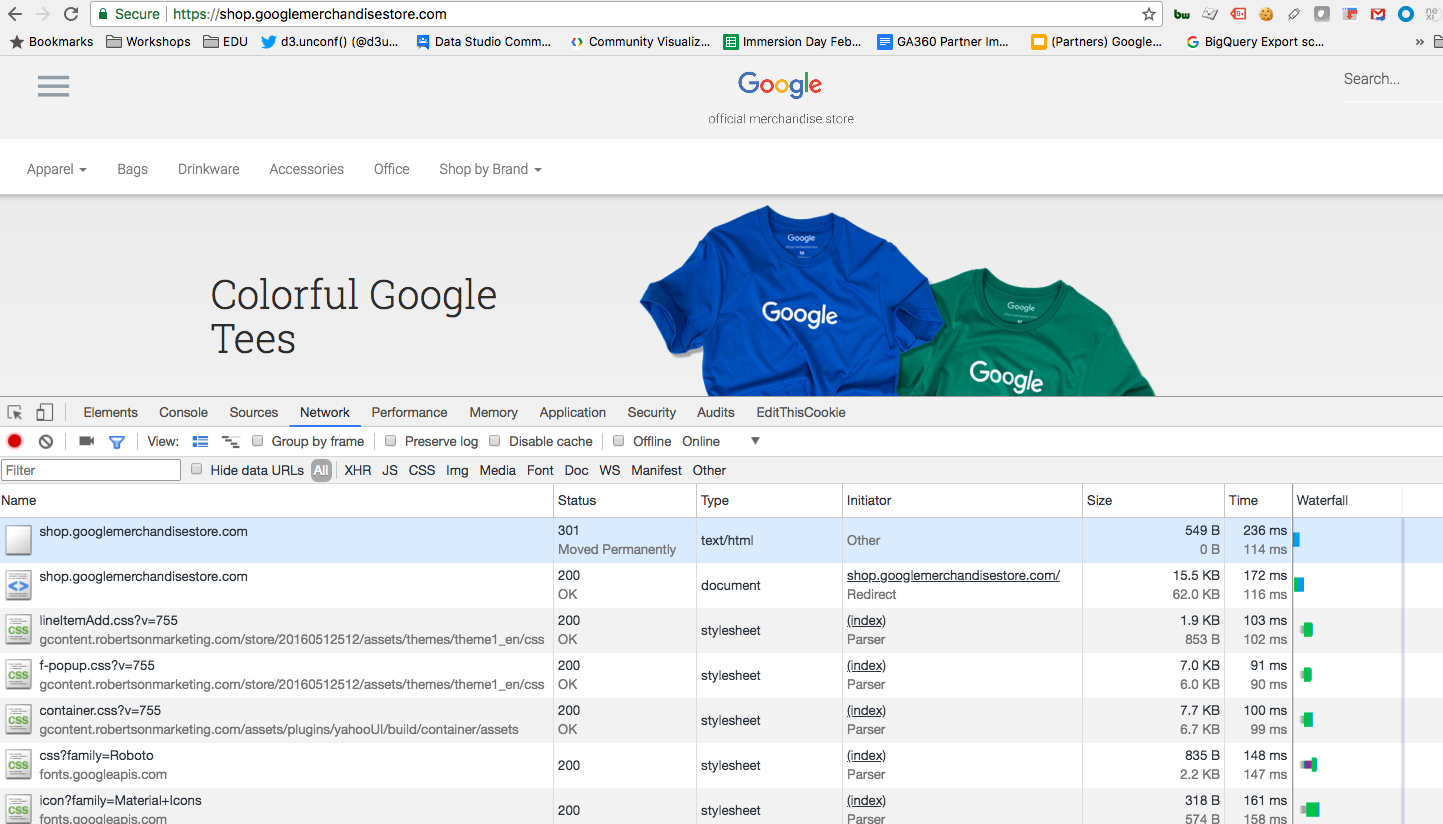Check the Disable cache option

click(495, 441)
